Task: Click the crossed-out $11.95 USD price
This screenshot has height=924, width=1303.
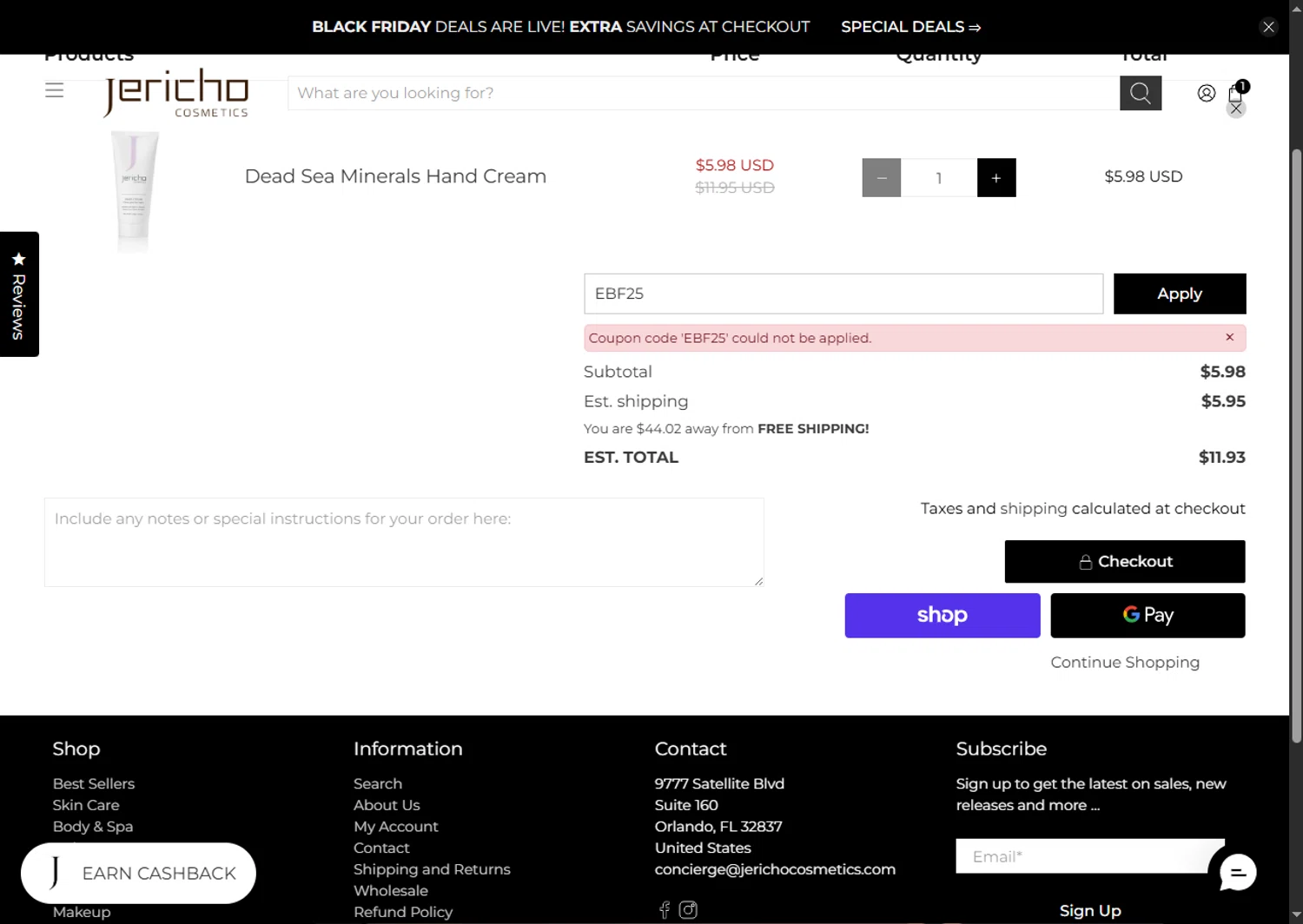Action: tap(735, 188)
